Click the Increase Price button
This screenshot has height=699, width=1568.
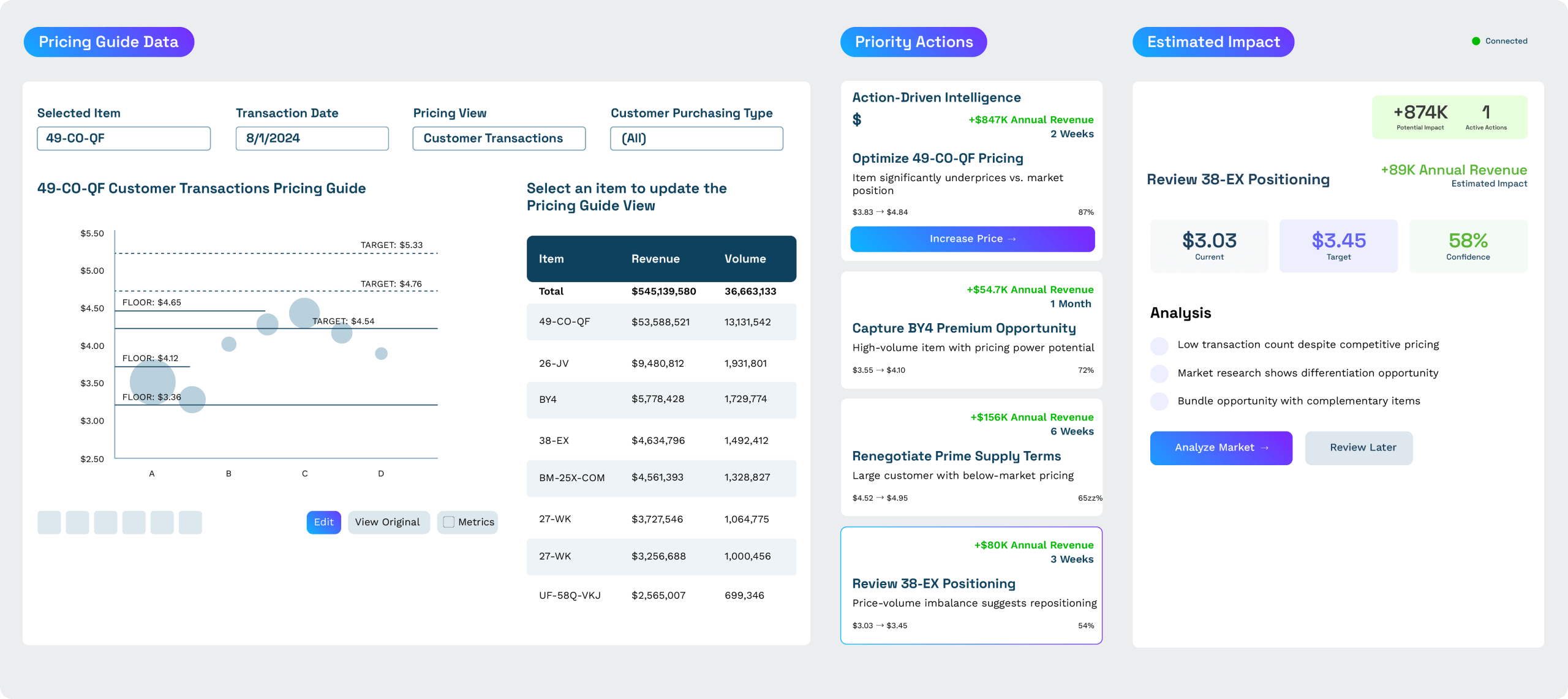(x=972, y=239)
